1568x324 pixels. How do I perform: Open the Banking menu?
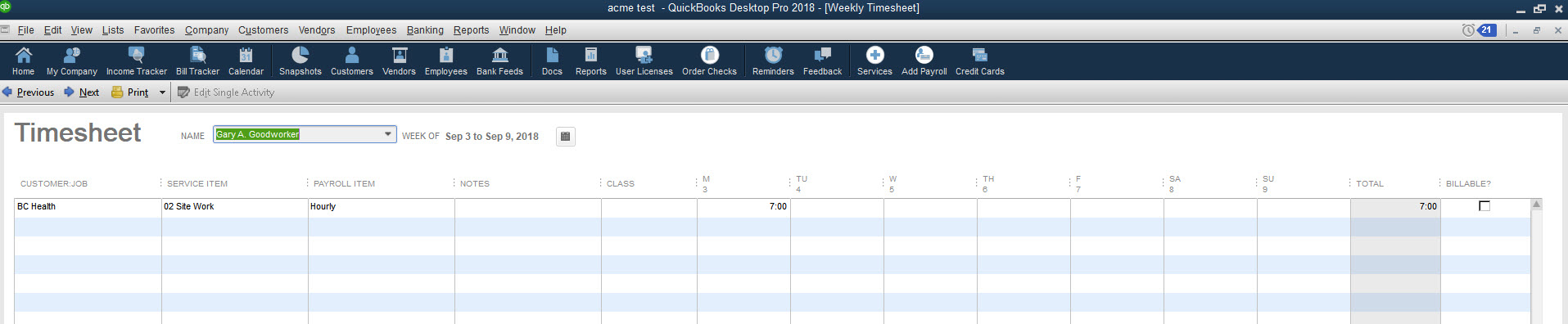425,30
